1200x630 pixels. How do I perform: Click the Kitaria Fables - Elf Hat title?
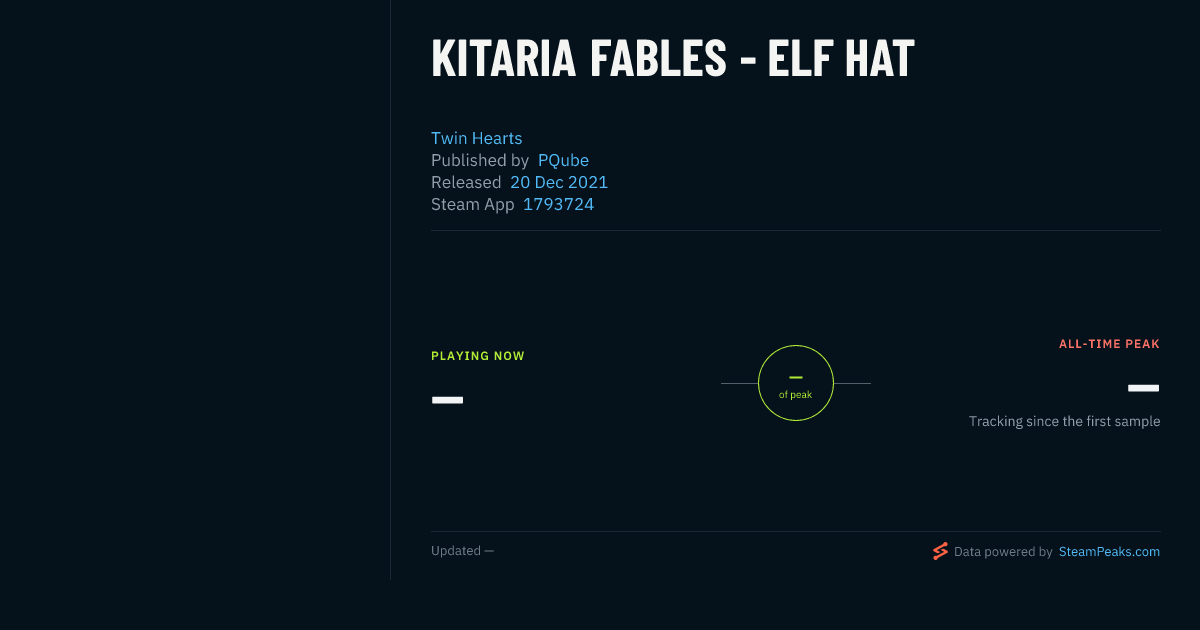click(673, 59)
